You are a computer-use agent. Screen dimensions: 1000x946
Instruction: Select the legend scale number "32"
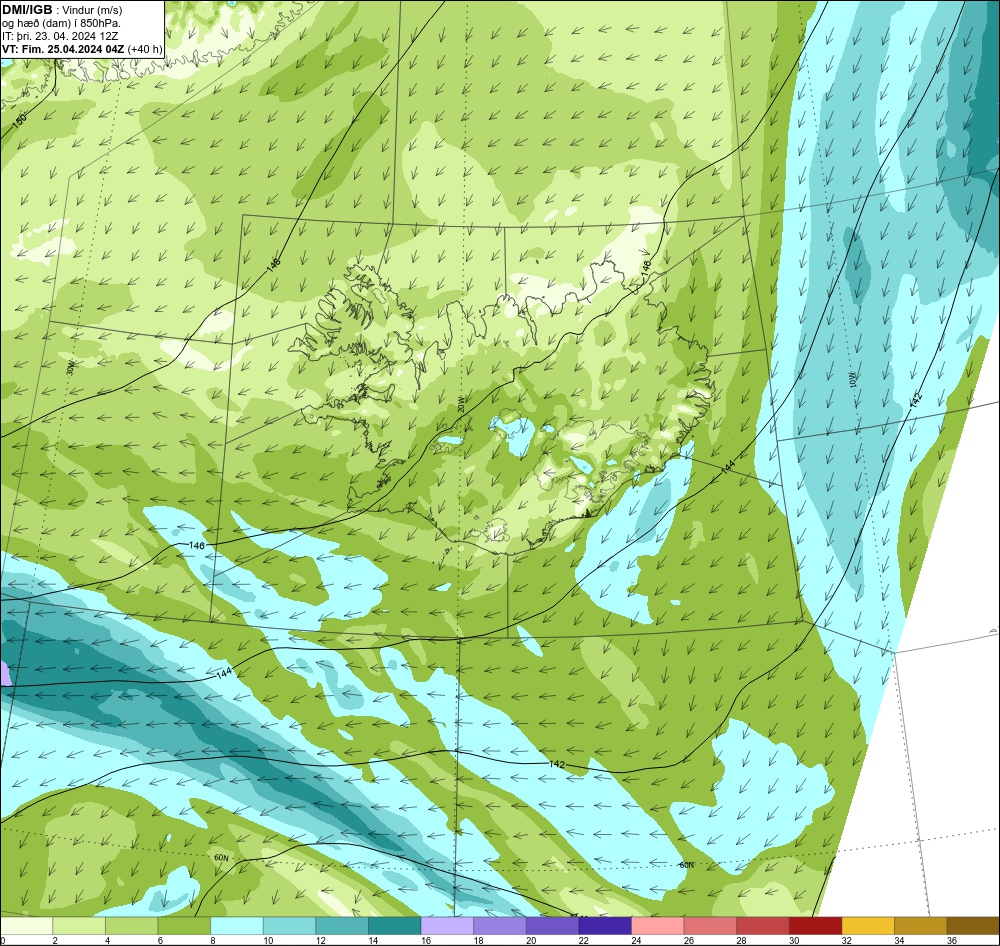(847, 940)
